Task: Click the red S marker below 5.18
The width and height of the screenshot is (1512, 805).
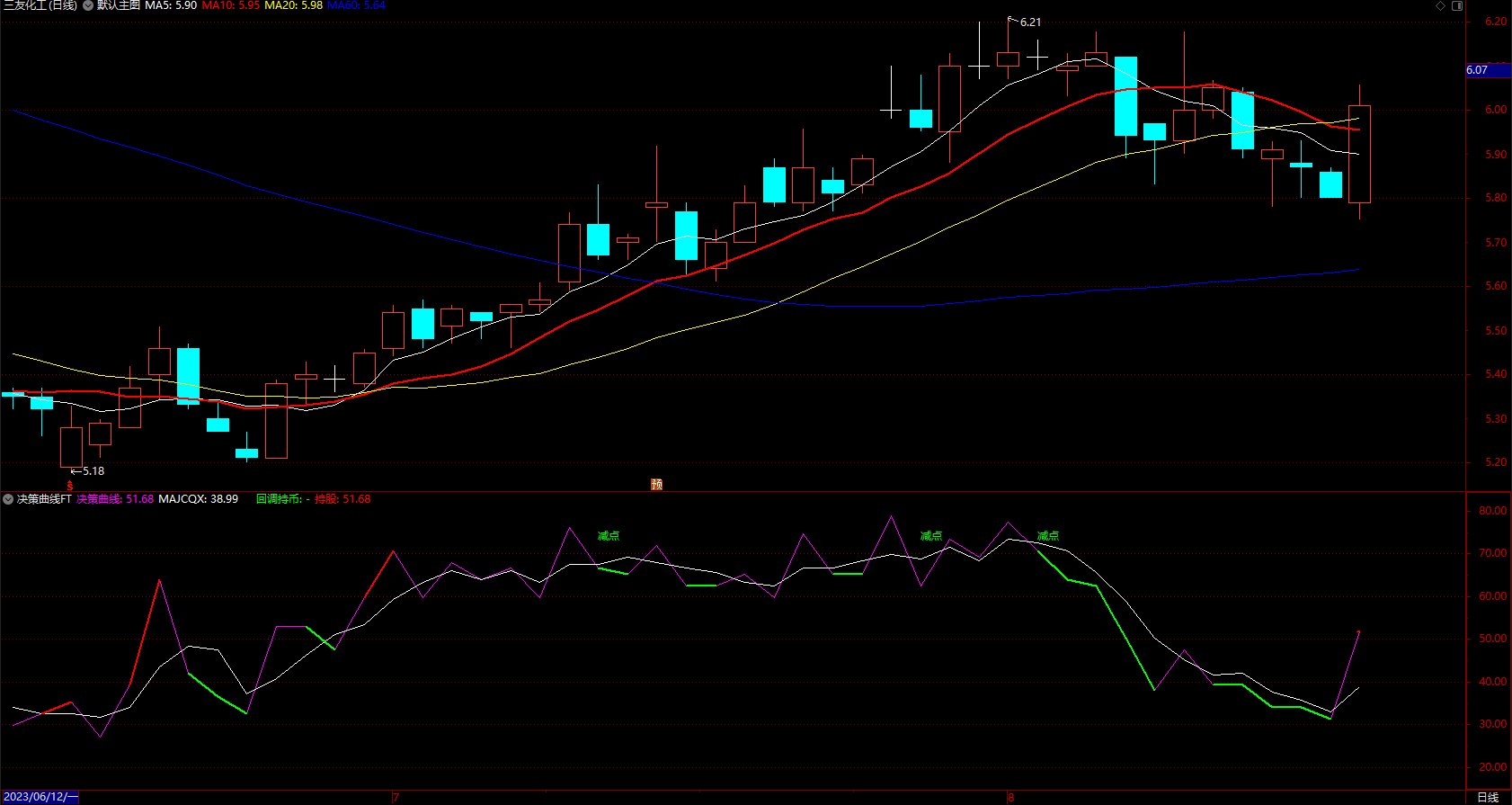Action: tap(69, 486)
